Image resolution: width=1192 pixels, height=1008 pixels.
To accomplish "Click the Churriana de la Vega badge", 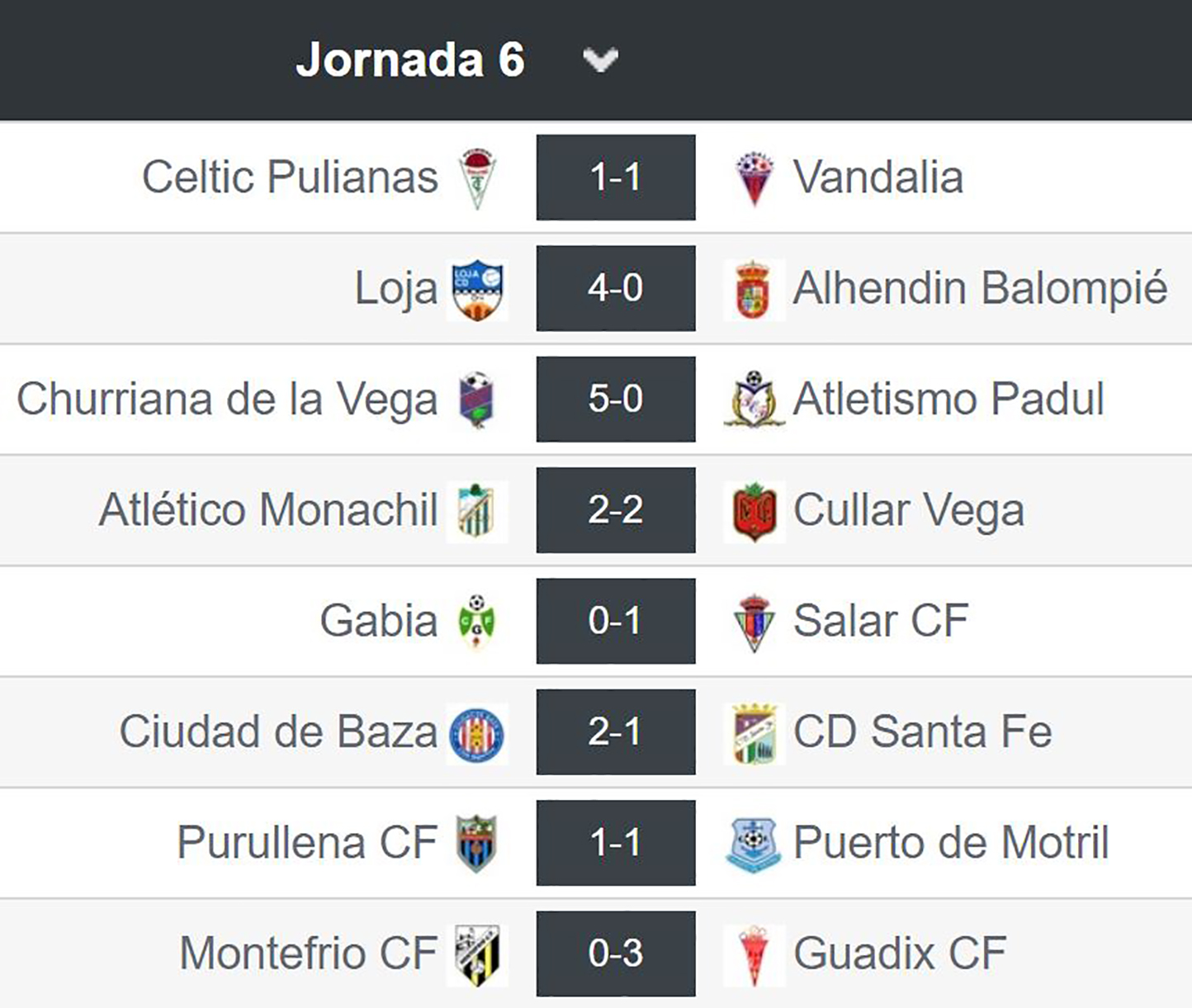I will point(476,400).
